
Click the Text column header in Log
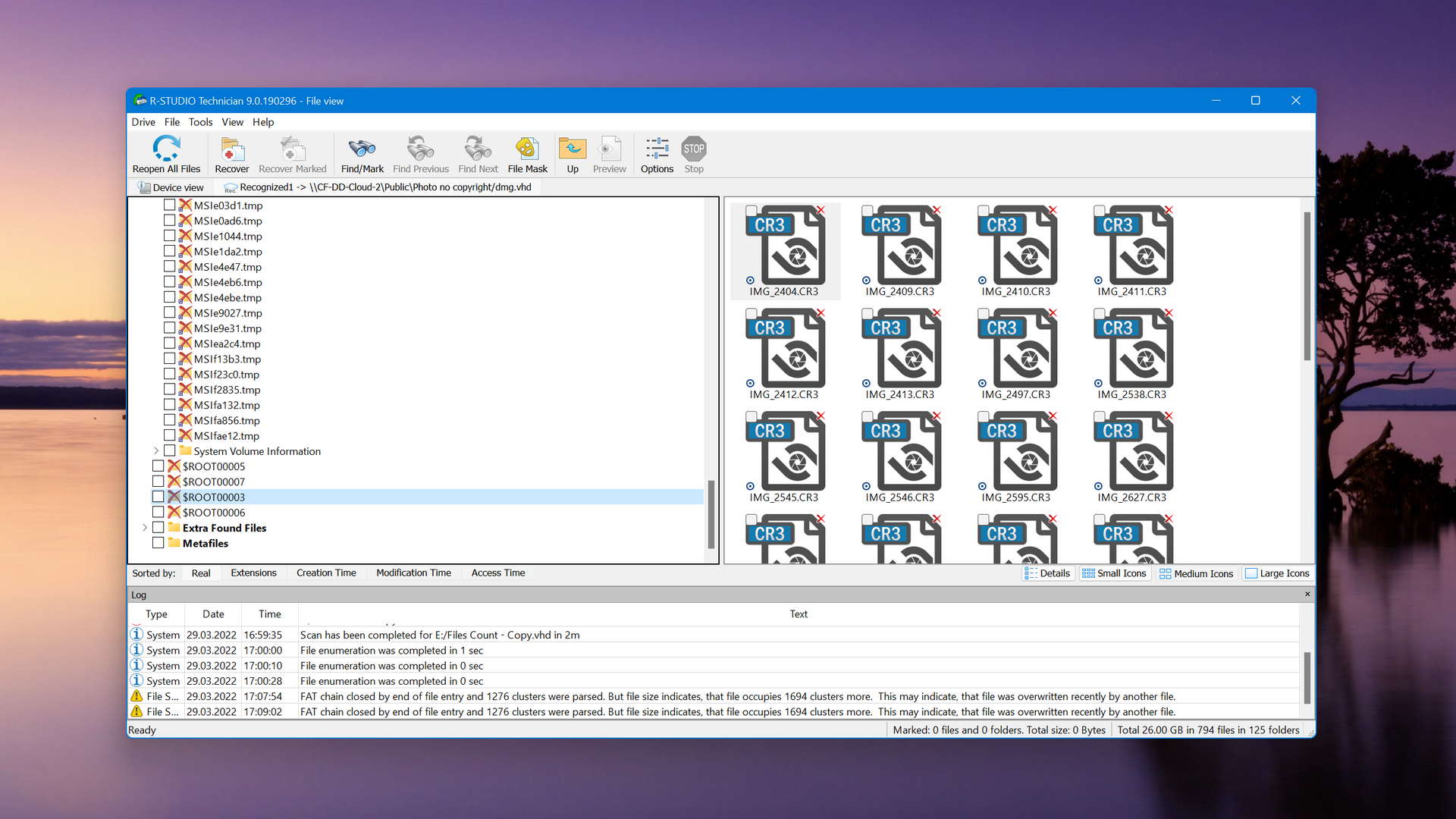point(799,614)
